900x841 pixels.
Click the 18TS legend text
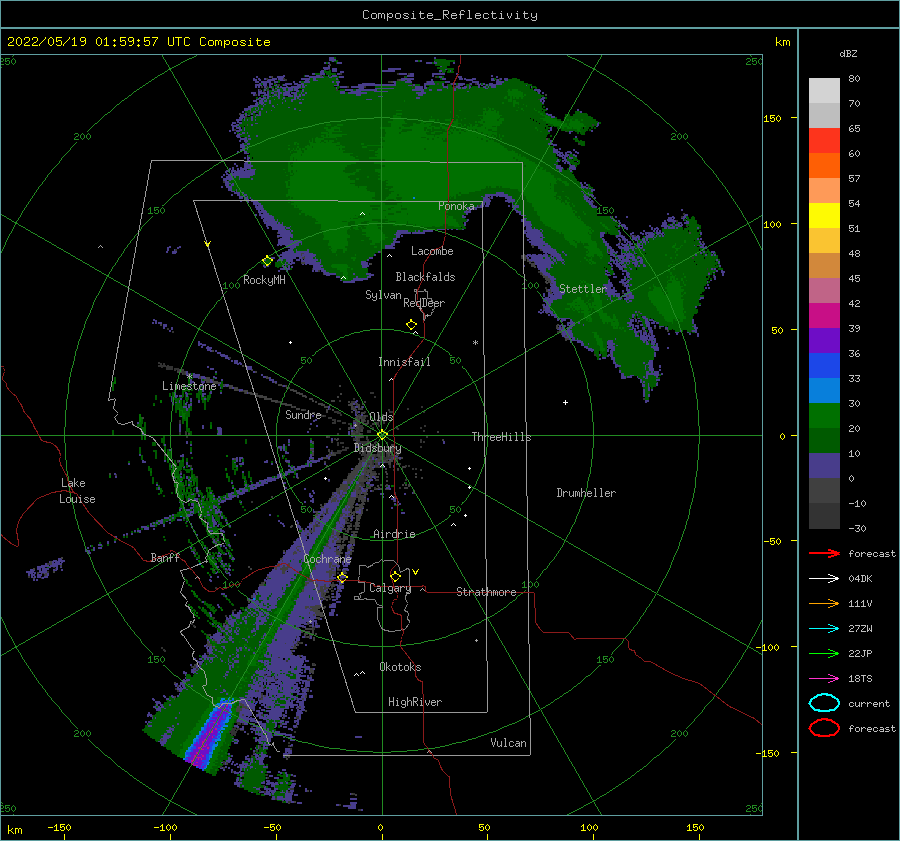pyautogui.click(x=860, y=679)
